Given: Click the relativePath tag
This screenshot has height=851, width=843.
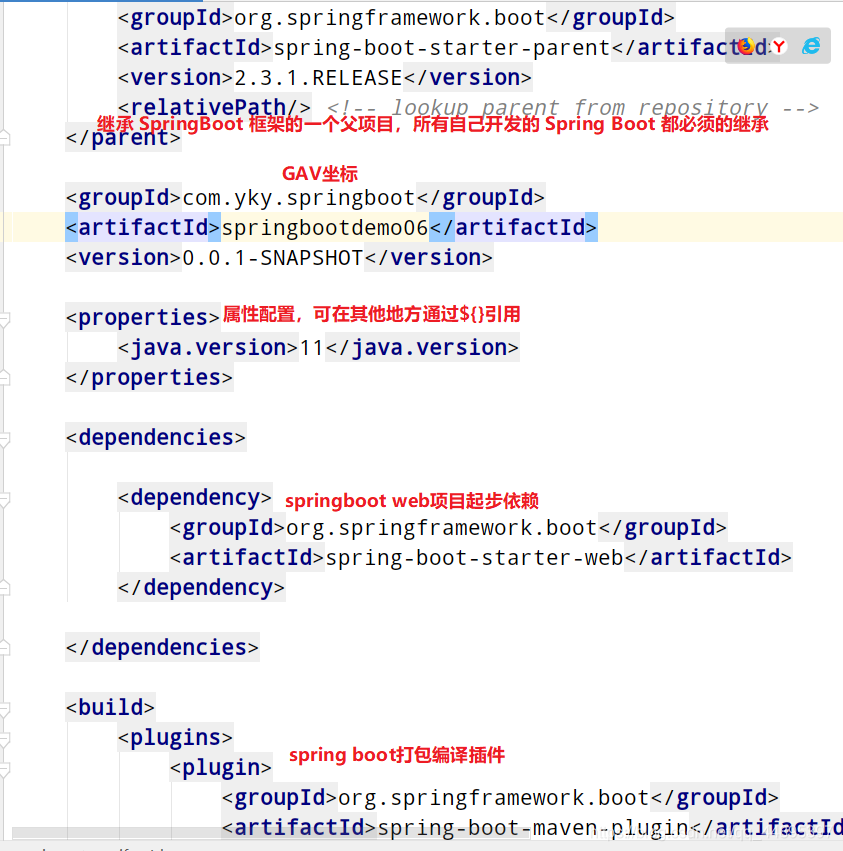Looking at the screenshot, I should pos(214,107).
